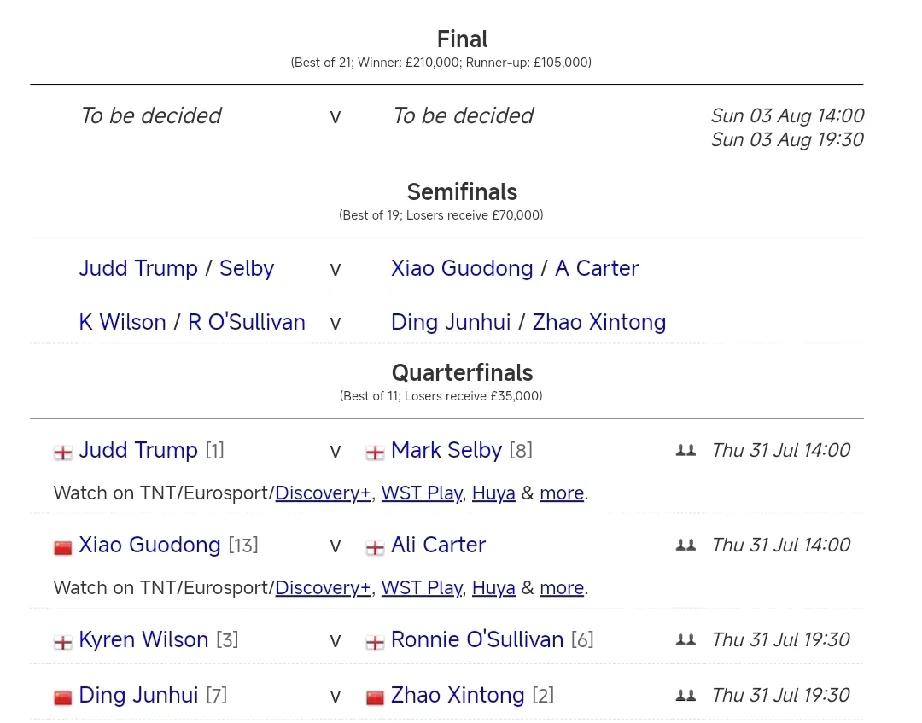Click WST Play link under Xiao match

[x=423, y=588]
